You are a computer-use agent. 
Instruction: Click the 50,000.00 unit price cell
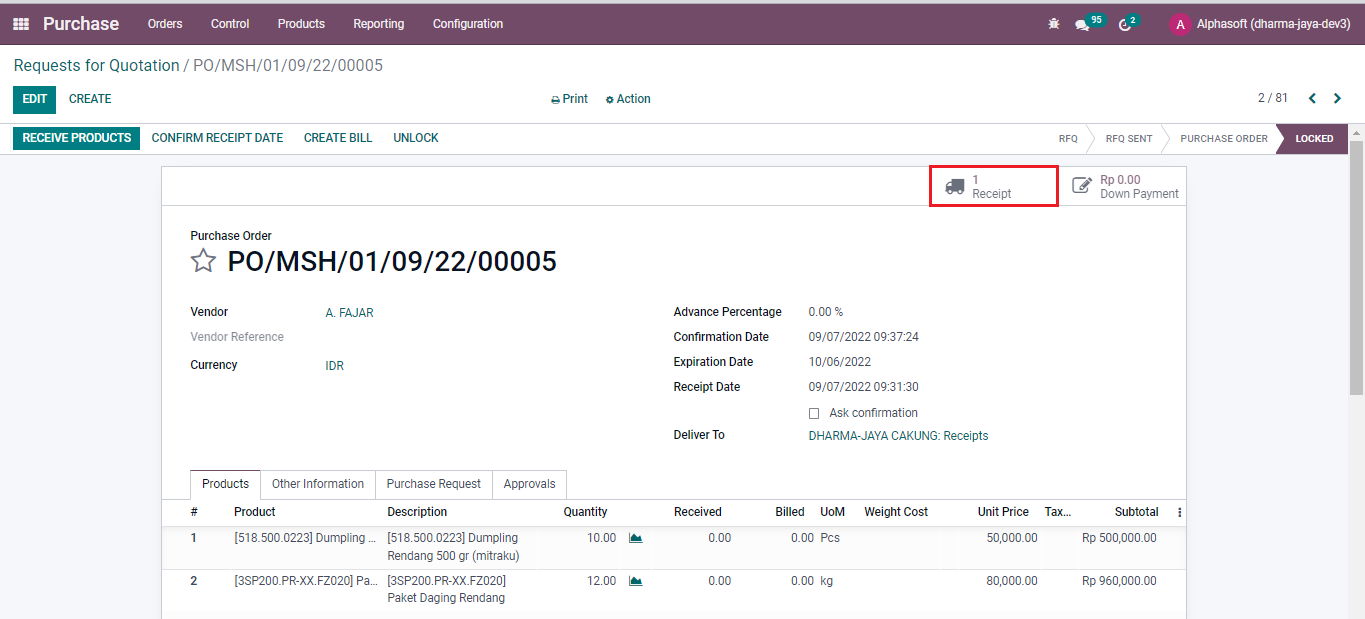coord(1012,538)
